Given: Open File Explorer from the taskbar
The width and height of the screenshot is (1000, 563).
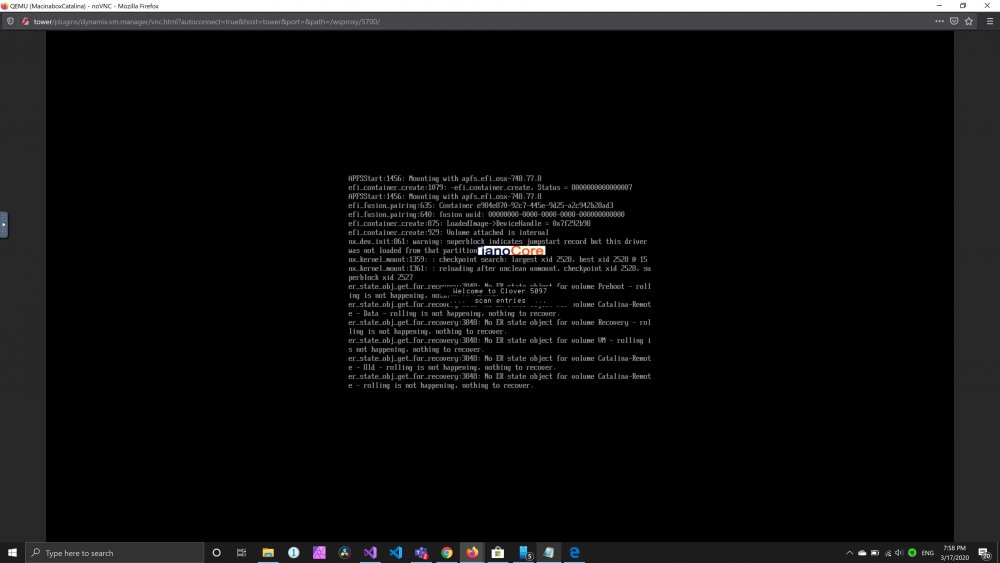Looking at the screenshot, I should coord(268,553).
